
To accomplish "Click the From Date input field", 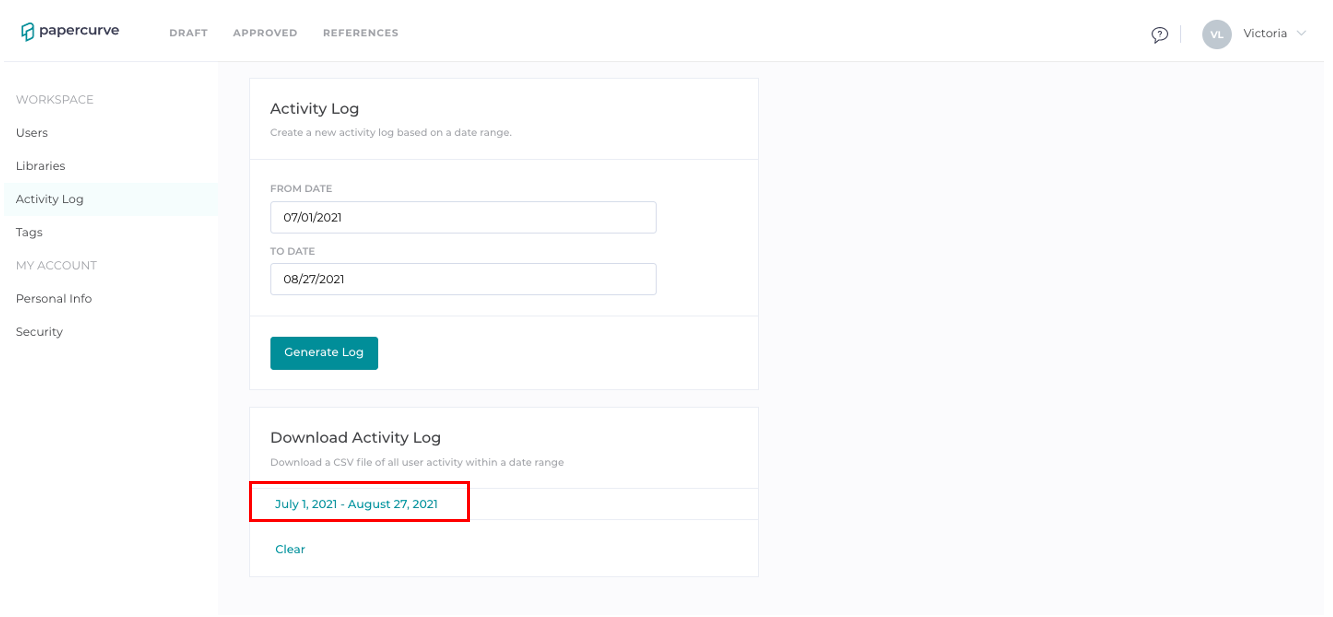I will [463, 217].
